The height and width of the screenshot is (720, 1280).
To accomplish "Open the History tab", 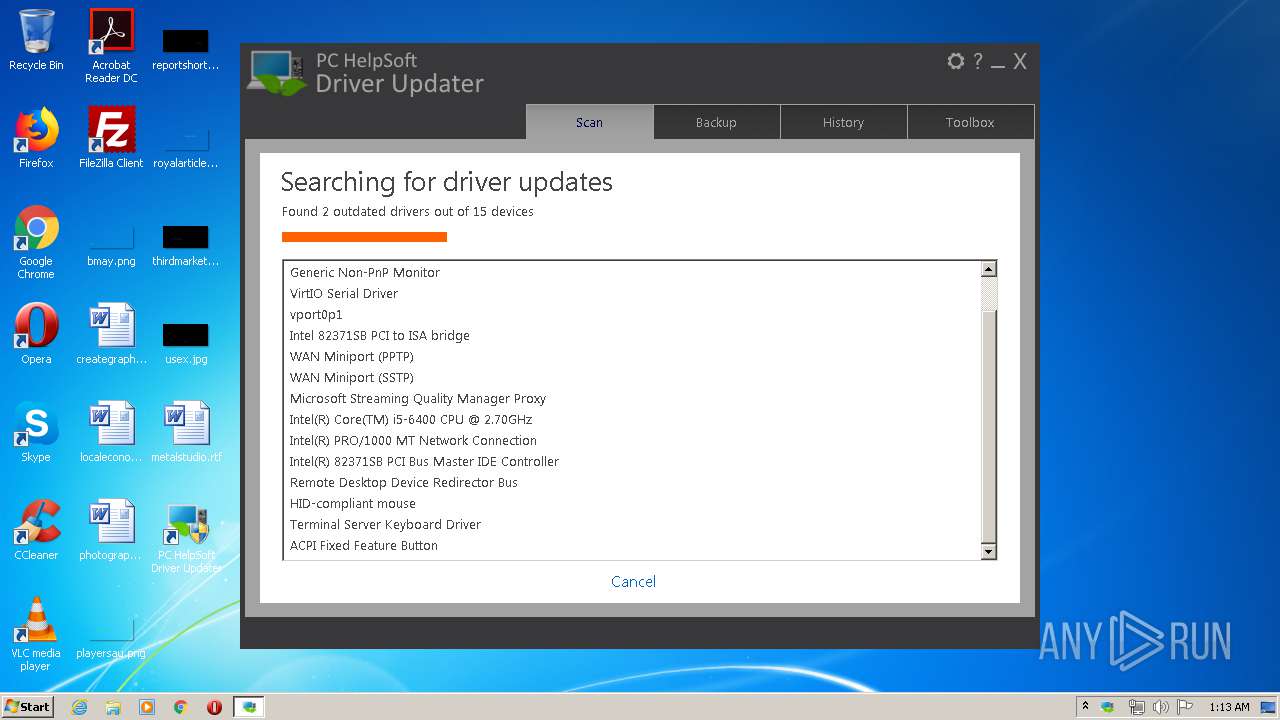I will pos(843,122).
